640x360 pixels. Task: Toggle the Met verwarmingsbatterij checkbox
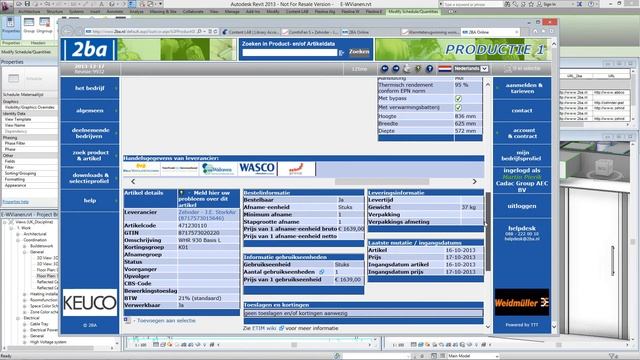(458, 107)
